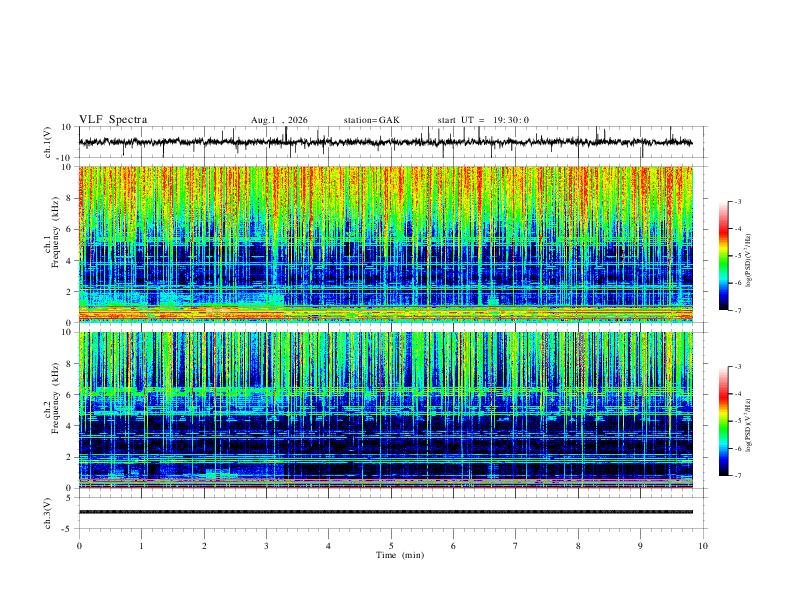Click the ch.1 black waveform trace

[386, 142]
